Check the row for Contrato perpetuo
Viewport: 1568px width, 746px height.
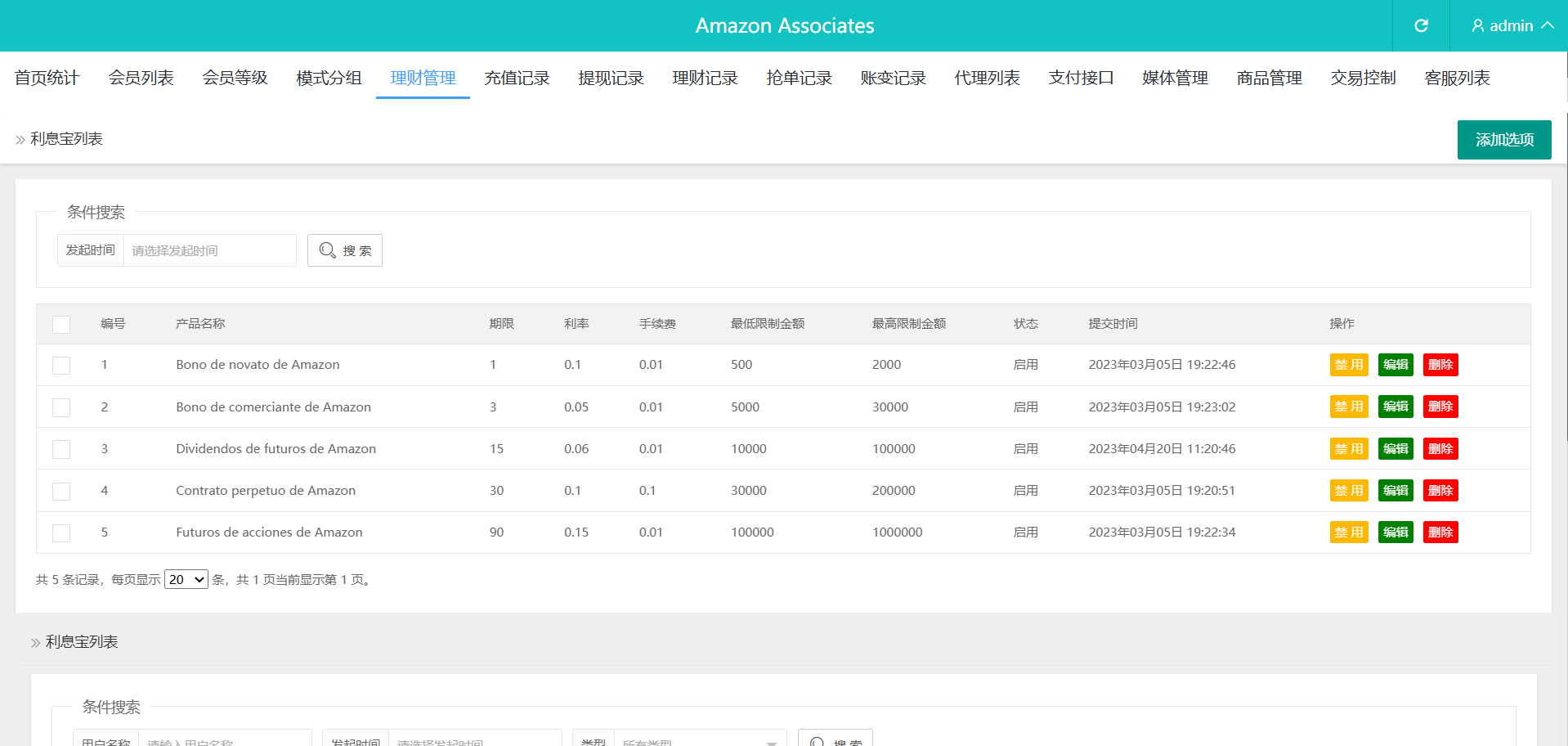[x=61, y=491]
